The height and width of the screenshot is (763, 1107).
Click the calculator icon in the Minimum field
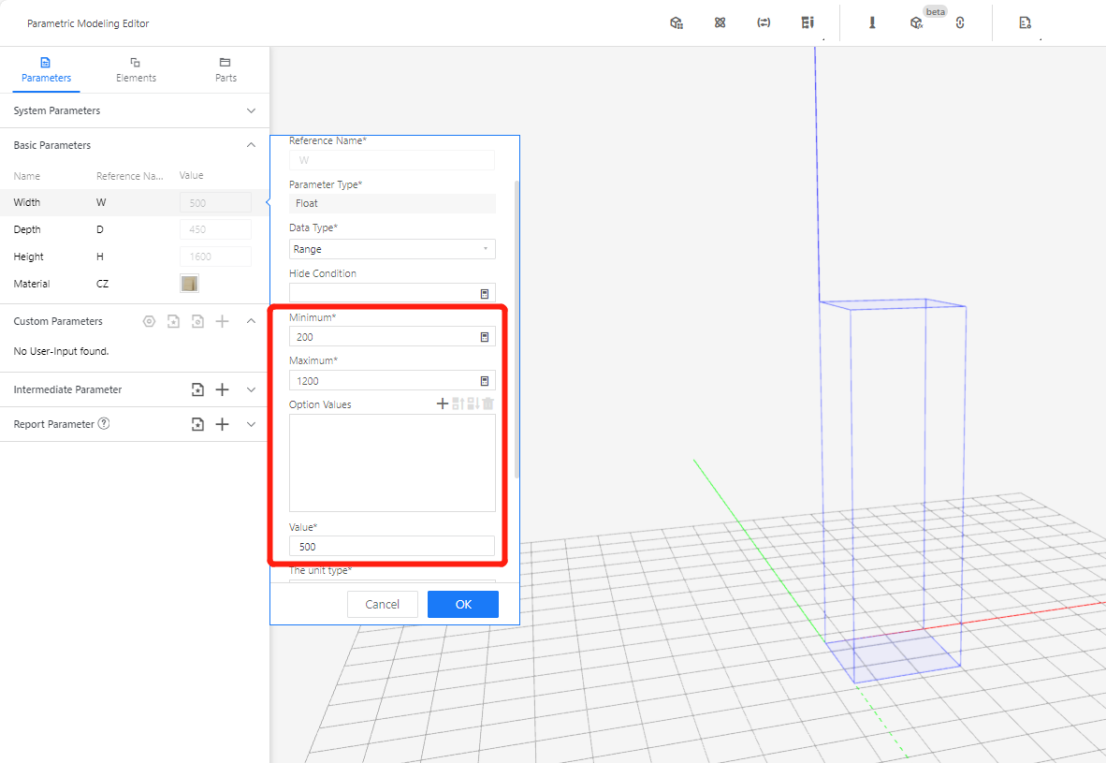click(x=485, y=337)
